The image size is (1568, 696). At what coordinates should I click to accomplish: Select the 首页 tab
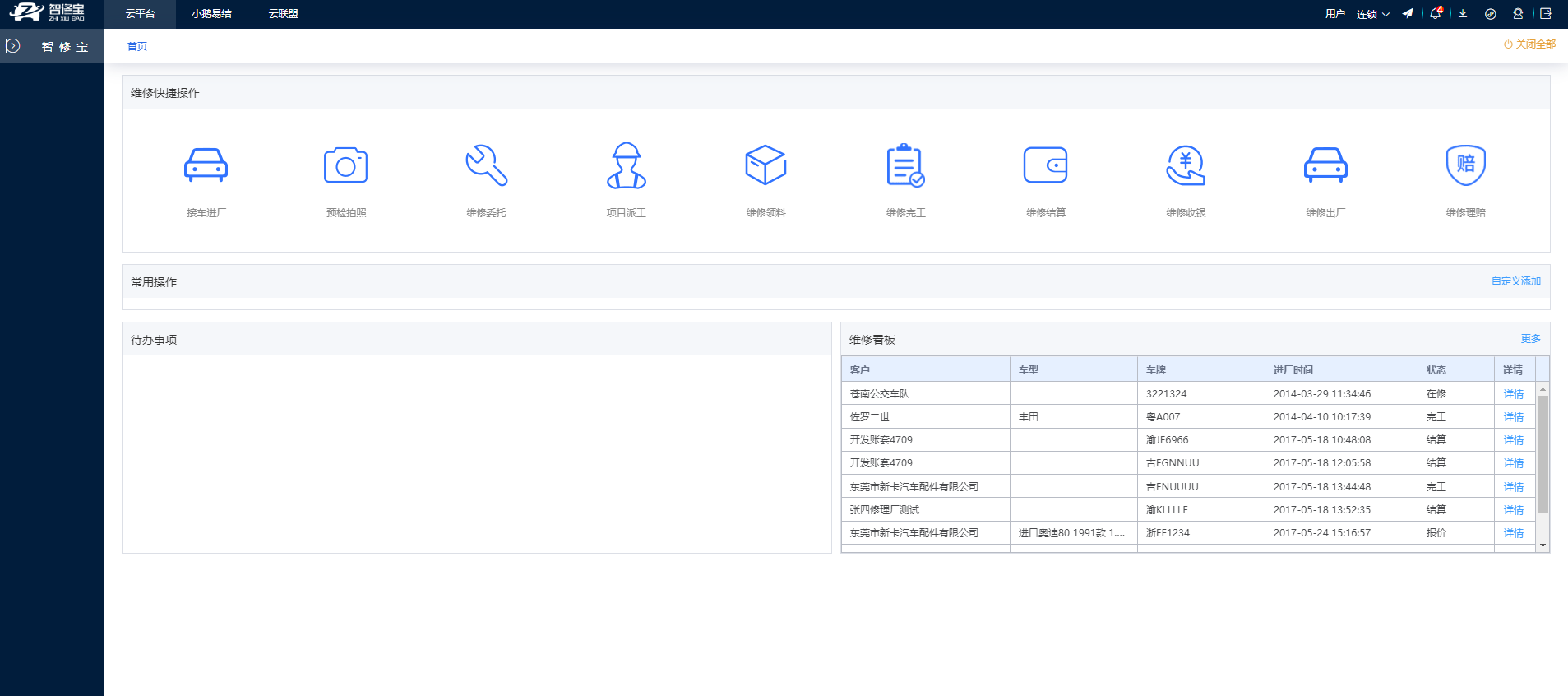[x=137, y=47]
